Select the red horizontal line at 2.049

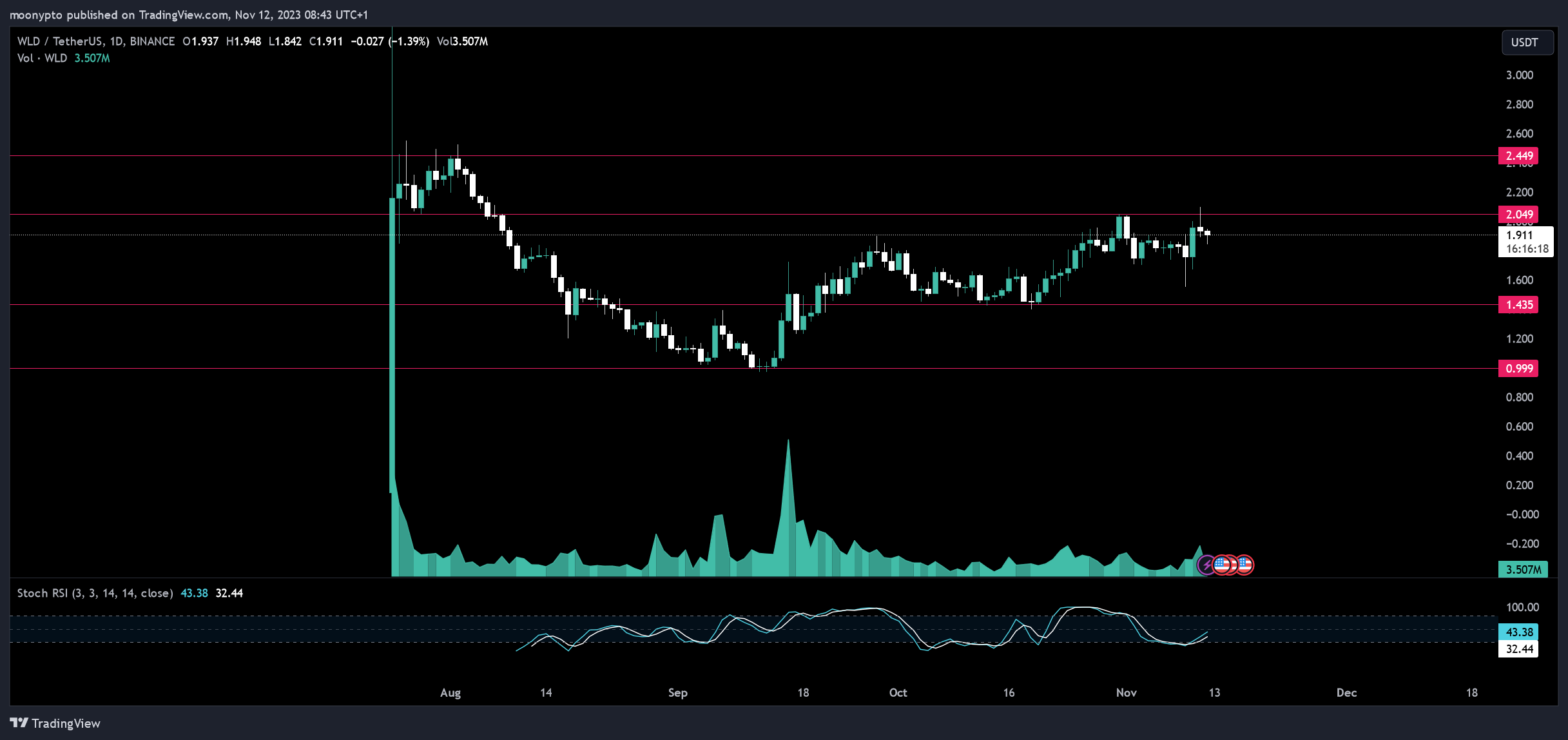coord(753,215)
